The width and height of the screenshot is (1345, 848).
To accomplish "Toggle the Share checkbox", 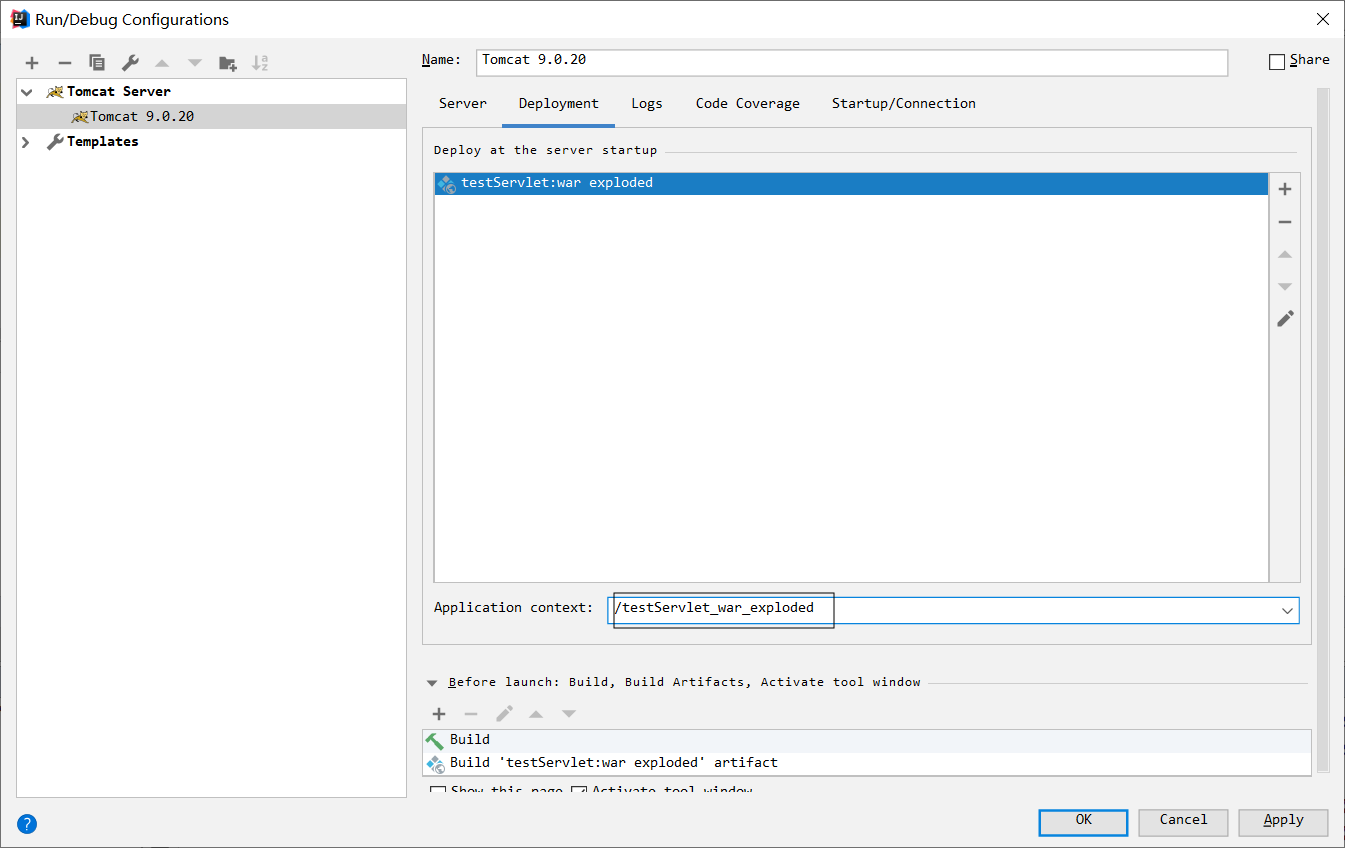I will click(1276, 61).
